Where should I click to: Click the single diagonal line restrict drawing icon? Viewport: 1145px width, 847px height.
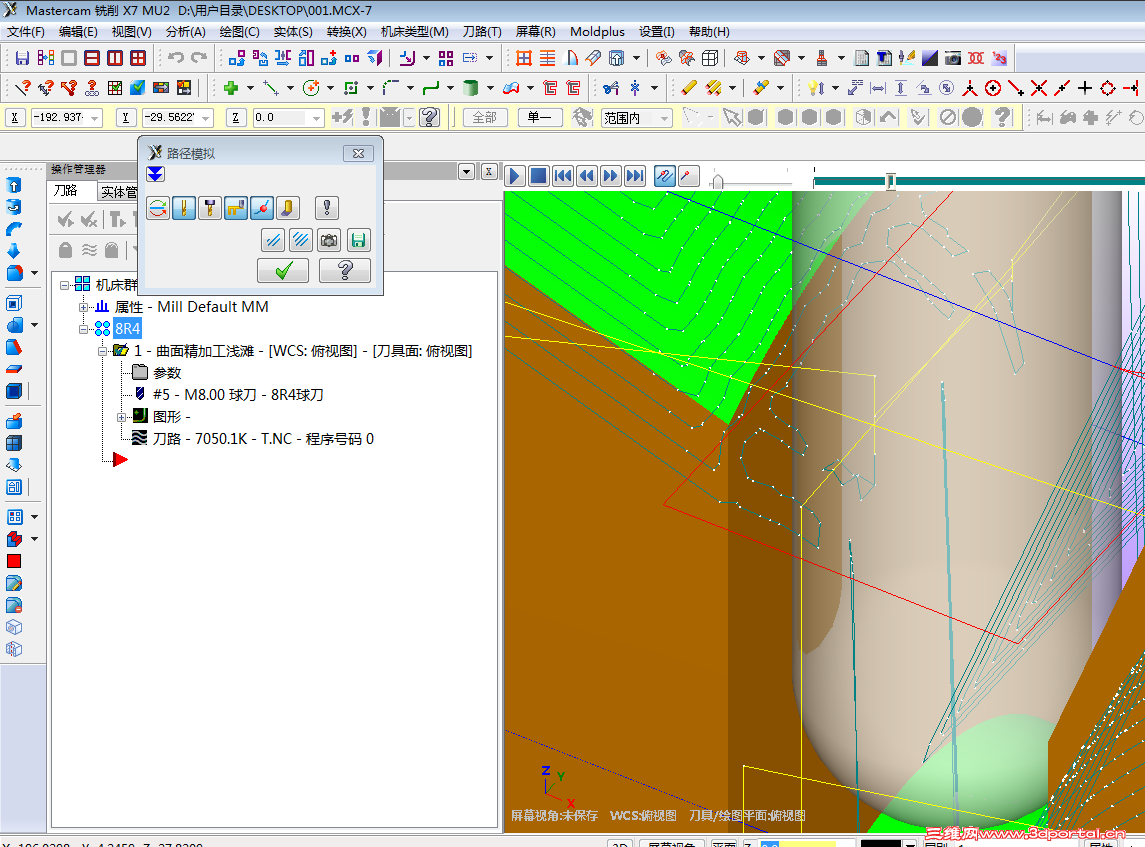273,240
